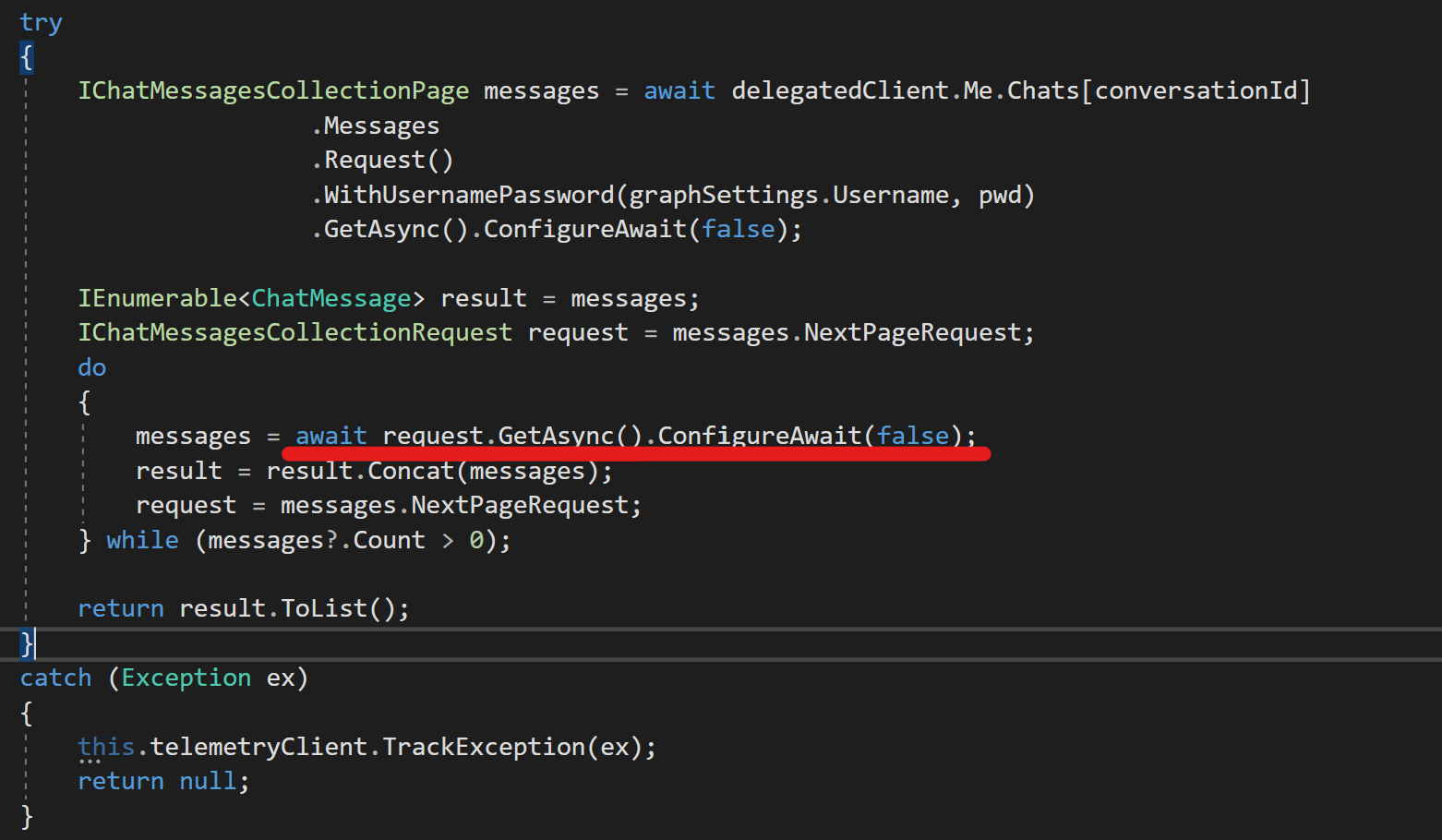Select the await keyword with red underline
The width and height of the screenshot is (1442, 840).
330,435
